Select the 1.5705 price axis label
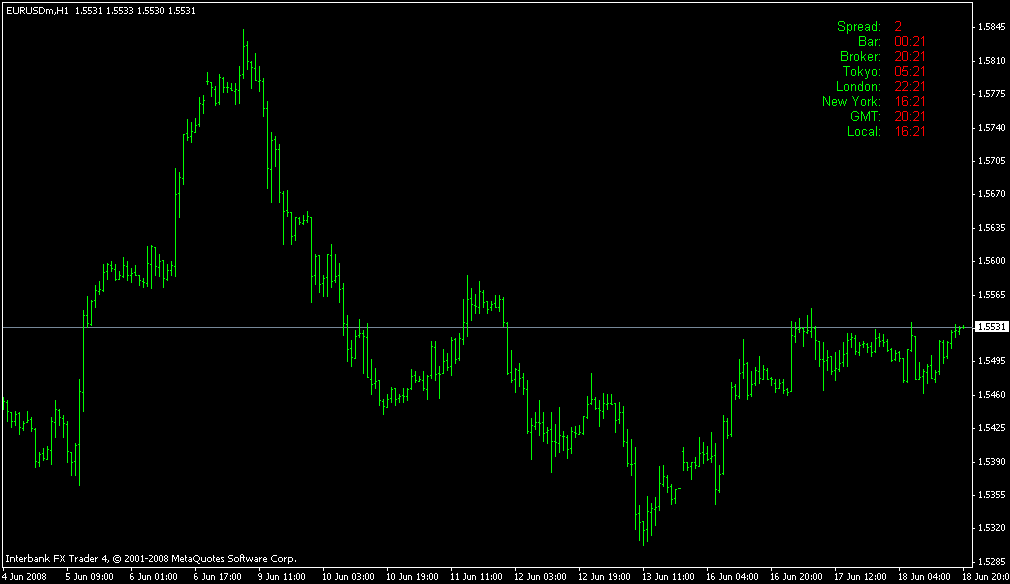 [x=991, y=160]
